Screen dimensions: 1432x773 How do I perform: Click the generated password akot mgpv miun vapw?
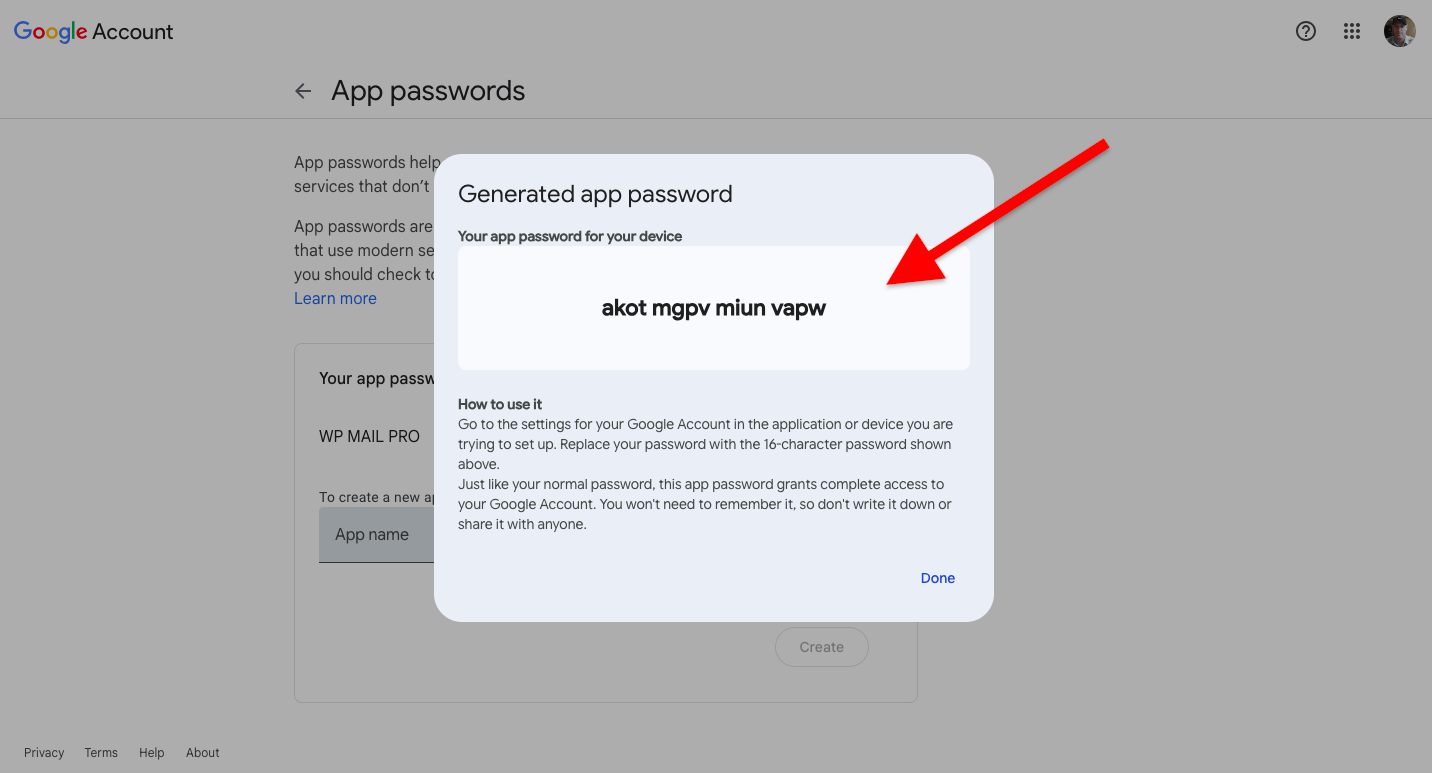714,308
